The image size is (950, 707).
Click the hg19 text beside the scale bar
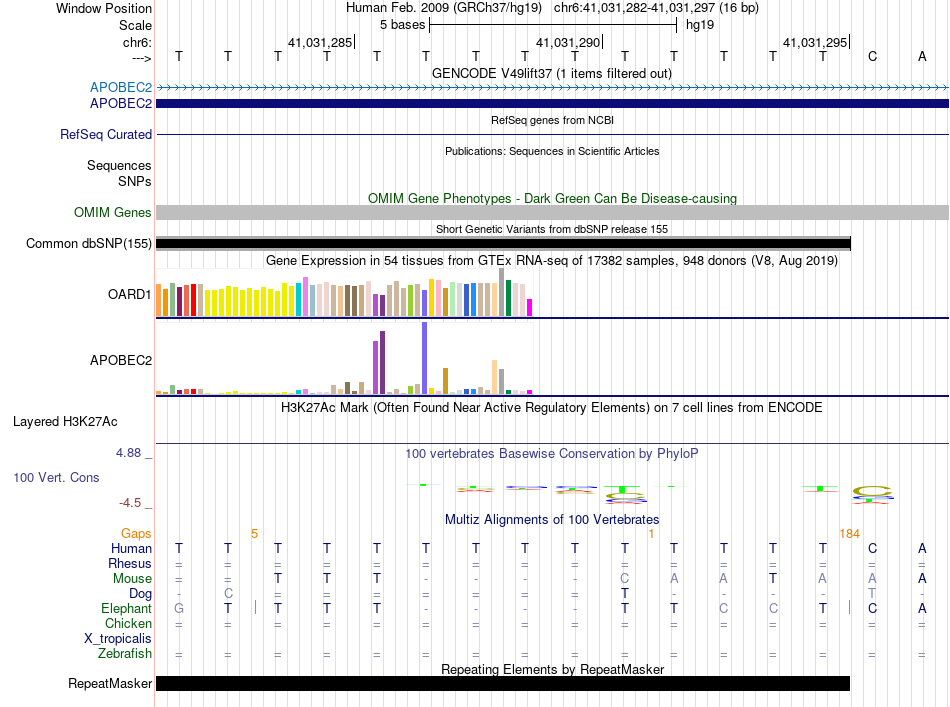click(x=700, y=25)
